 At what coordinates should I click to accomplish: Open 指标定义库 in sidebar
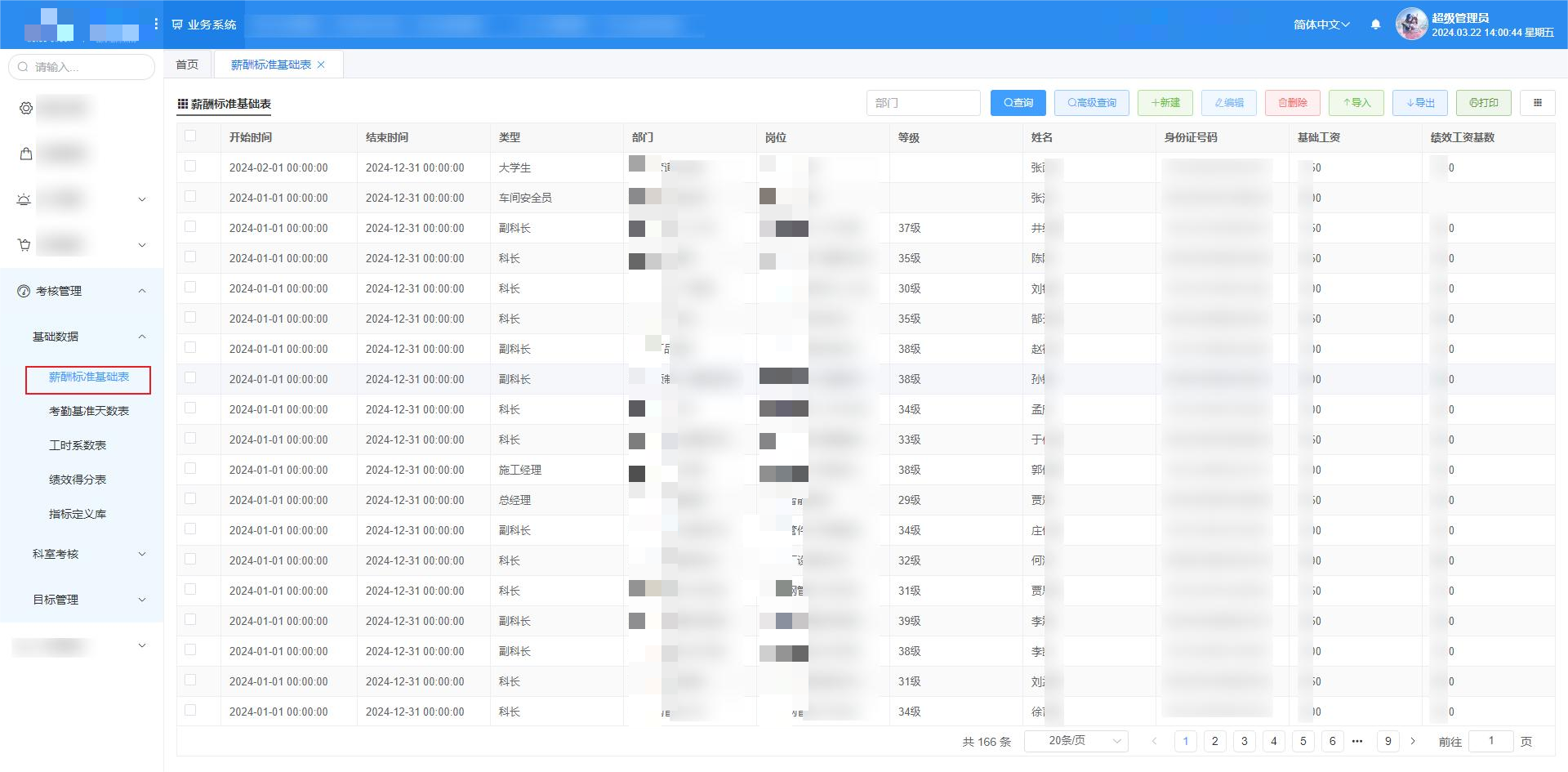(x=78, y=514)
